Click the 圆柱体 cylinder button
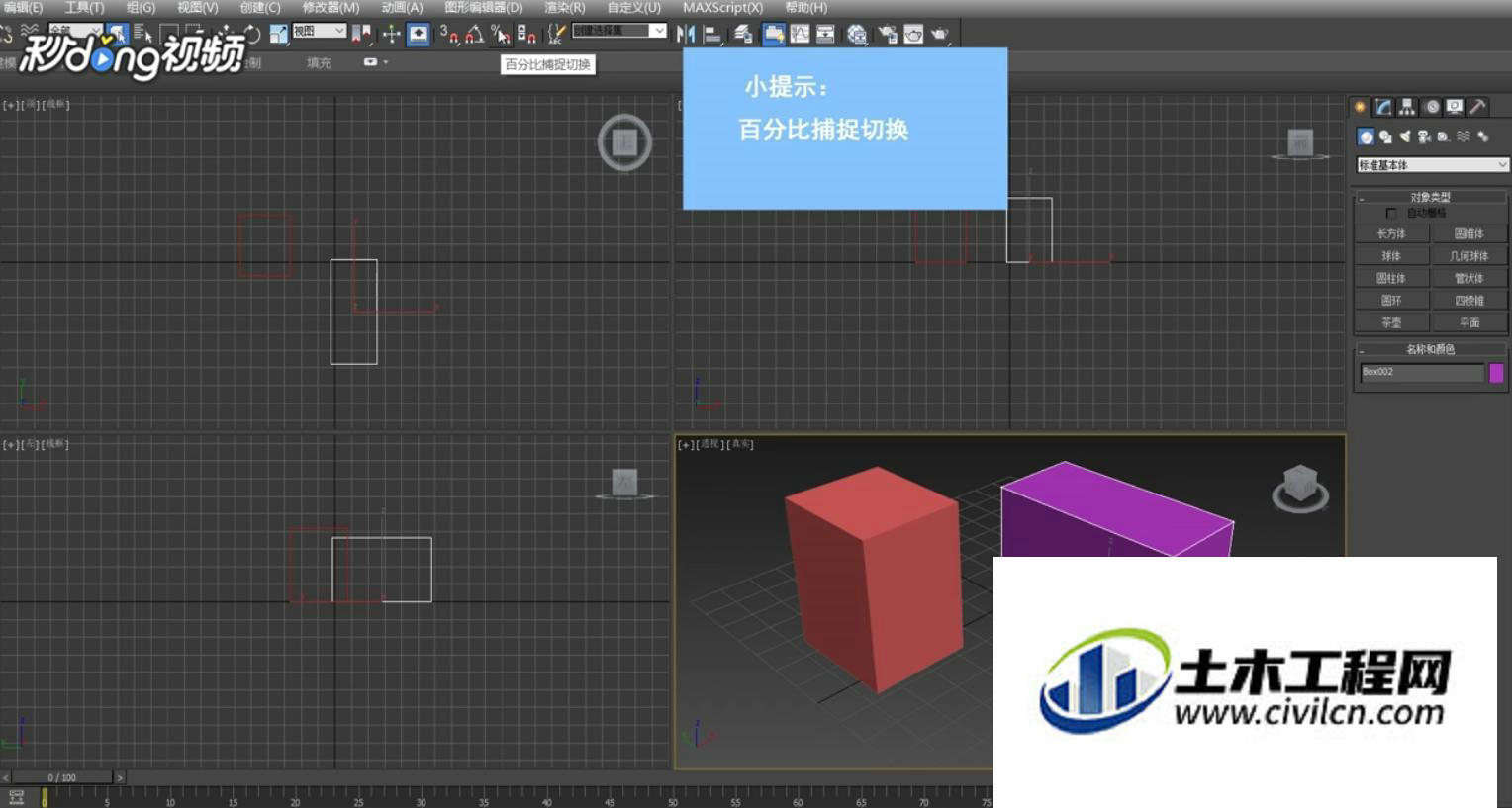 click(1391, 279)
